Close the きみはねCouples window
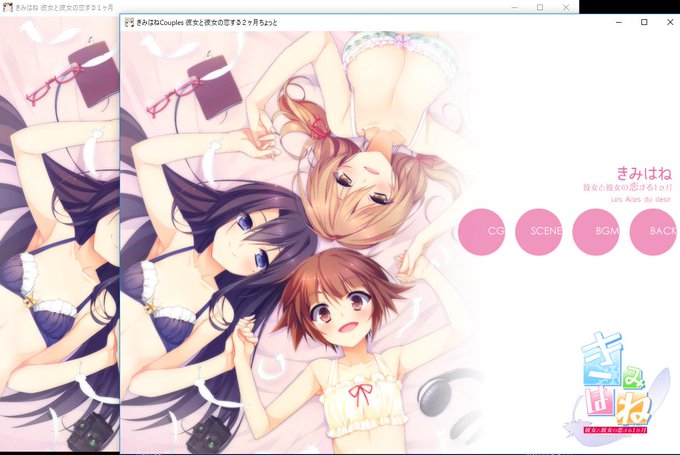This screenshot has width=680, height=455. [670, 22]
